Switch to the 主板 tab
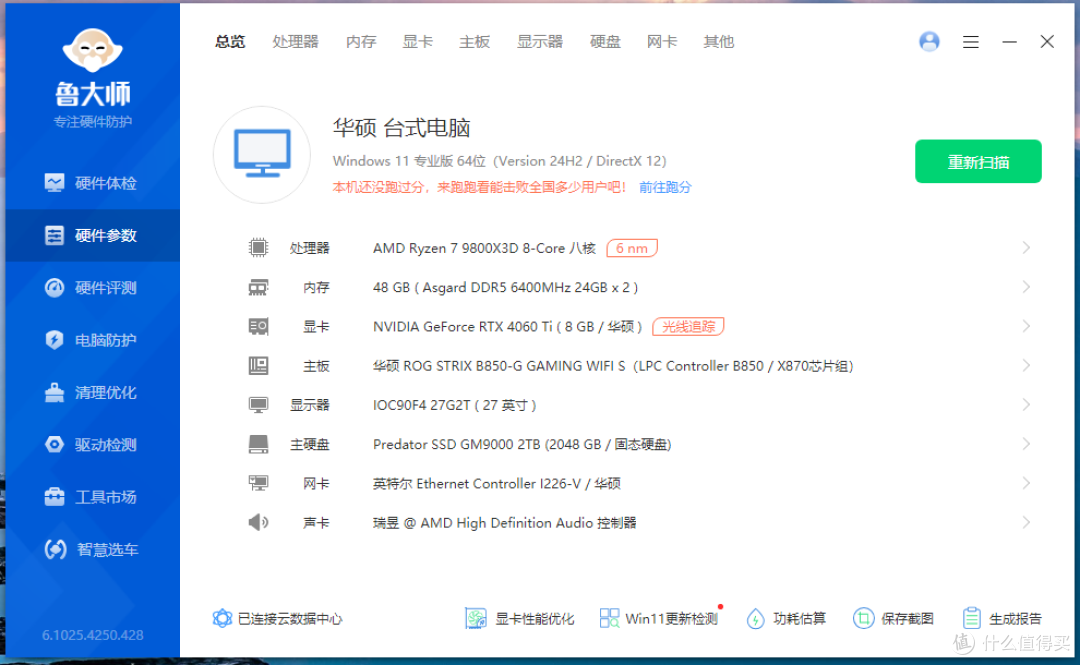The width and height of the screenshot is (1080, 665). (474, 41)
